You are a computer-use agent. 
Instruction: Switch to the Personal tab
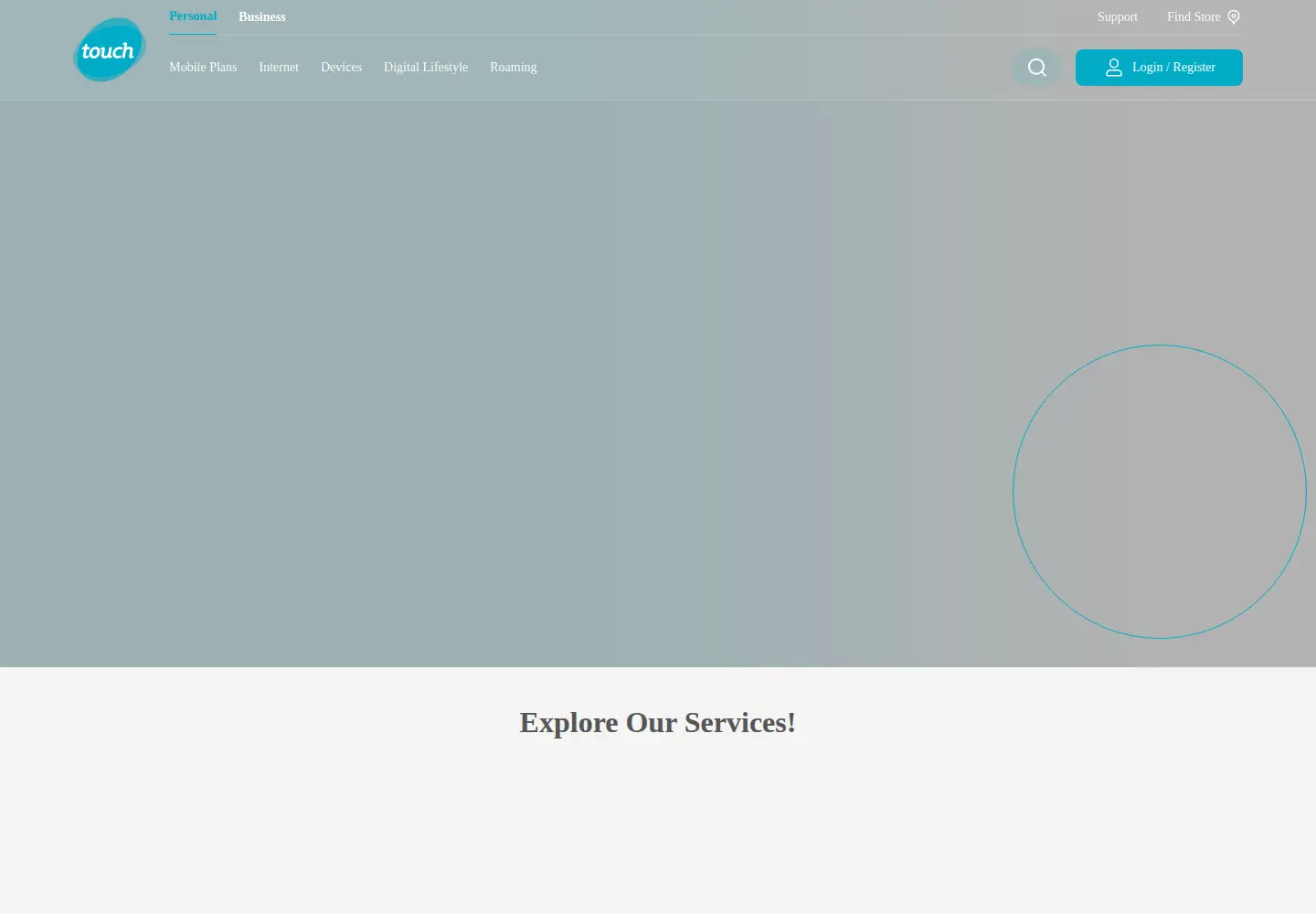193,16
